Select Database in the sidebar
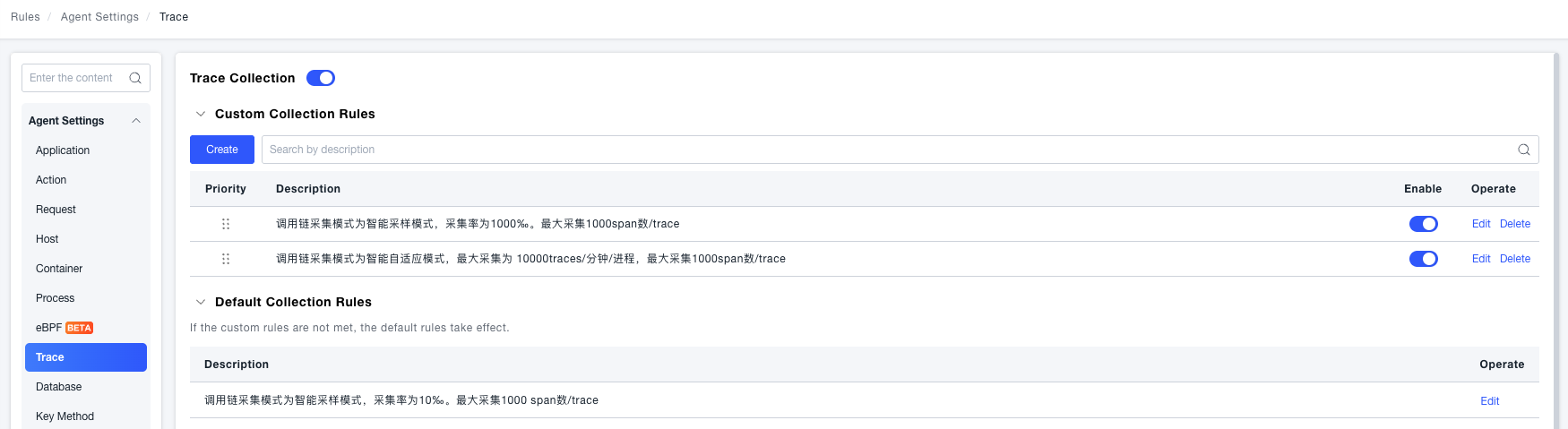Viewport: 1568px width, 429px height. point(59,387)
